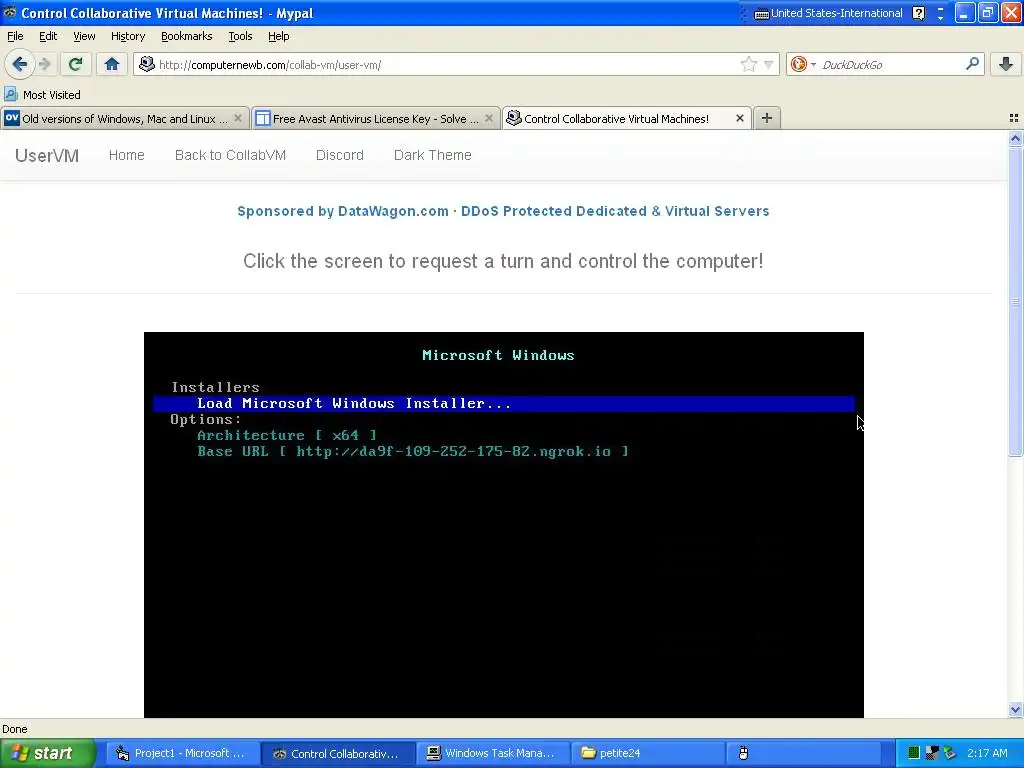Close the Control Collaborative Virtual Machines tab
1024x768 pixels.
tap(740, 118)
